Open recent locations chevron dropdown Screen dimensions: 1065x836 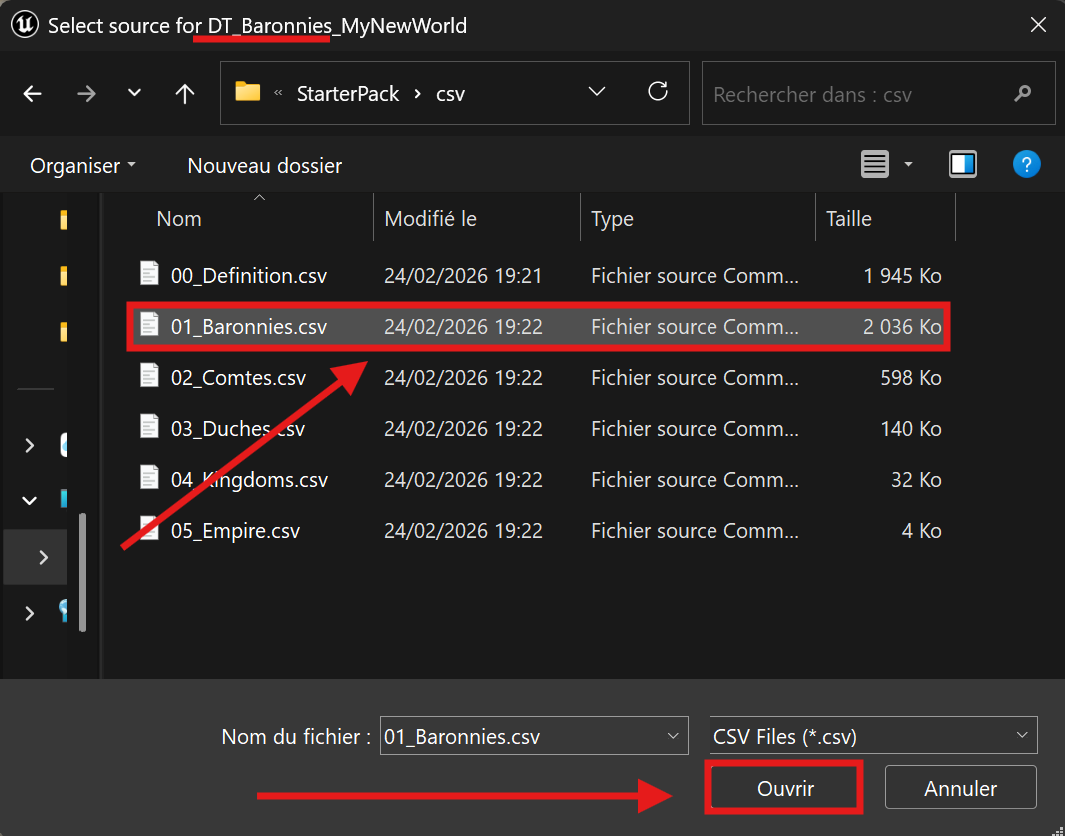(x=134, y=92)
